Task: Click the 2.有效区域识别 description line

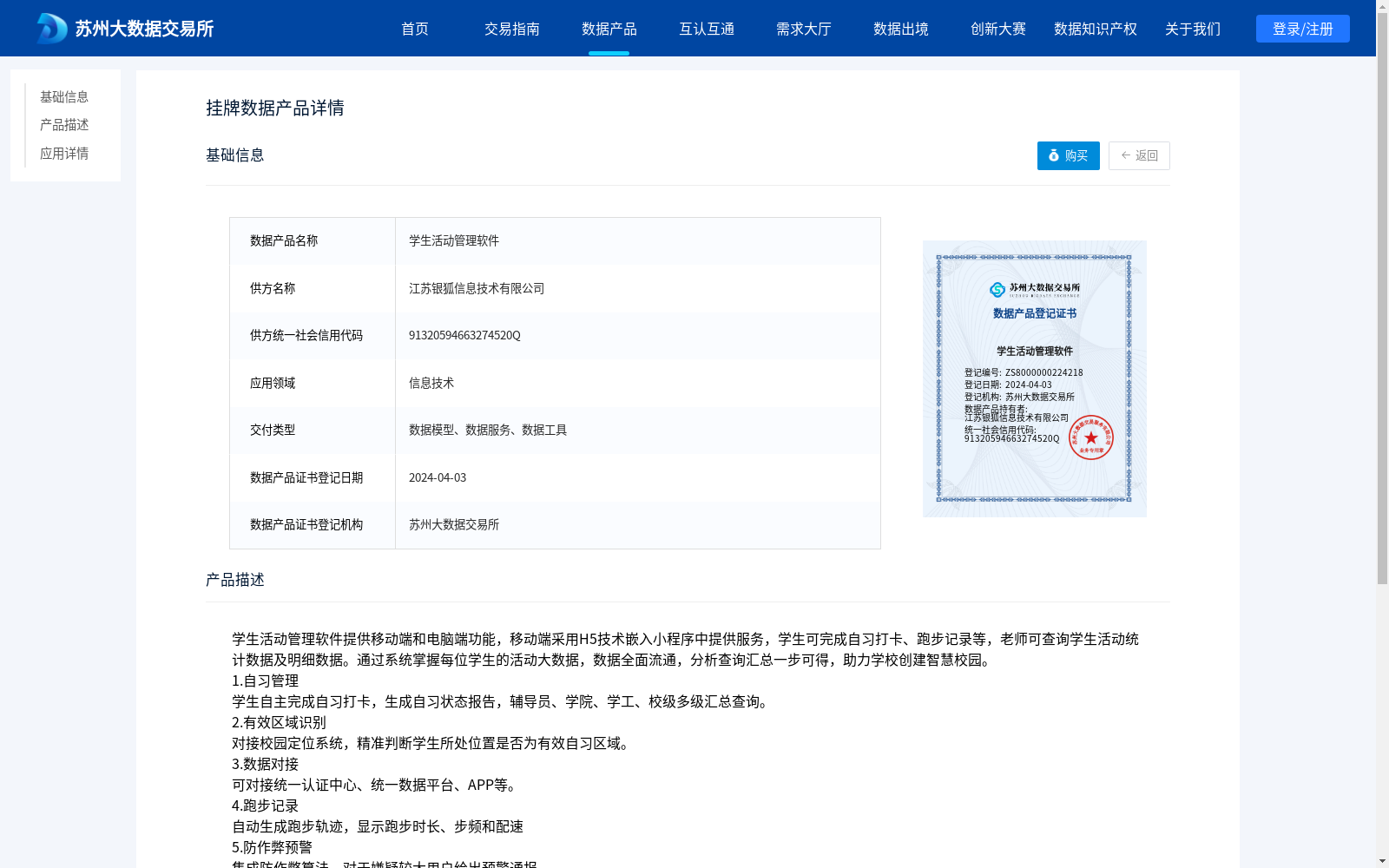Action: [279, 722]
